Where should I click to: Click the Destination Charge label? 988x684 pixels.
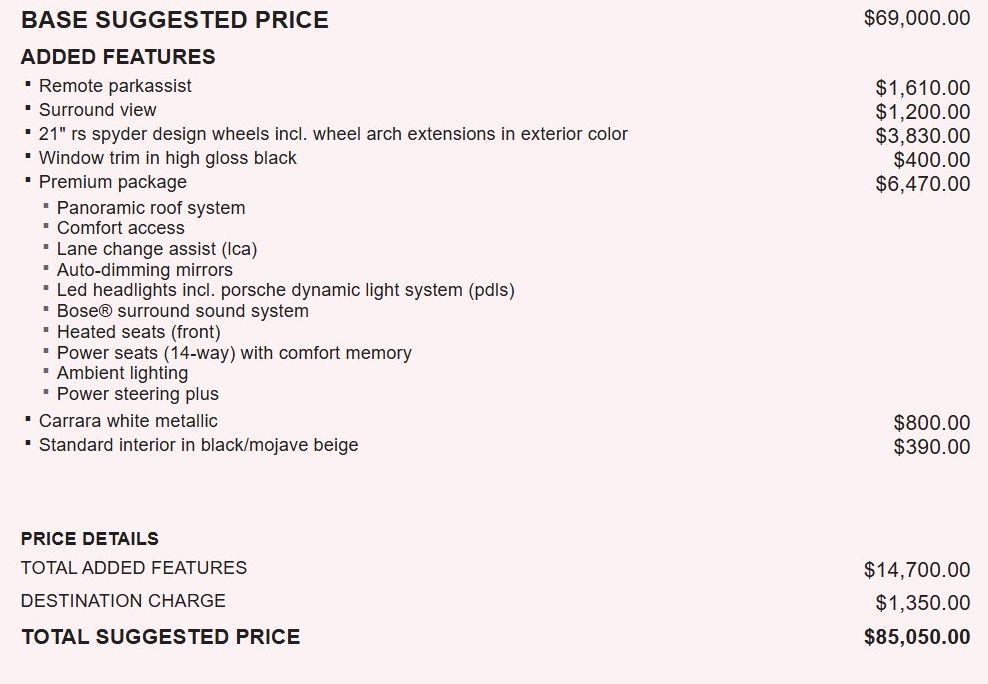tap(123, 601)
